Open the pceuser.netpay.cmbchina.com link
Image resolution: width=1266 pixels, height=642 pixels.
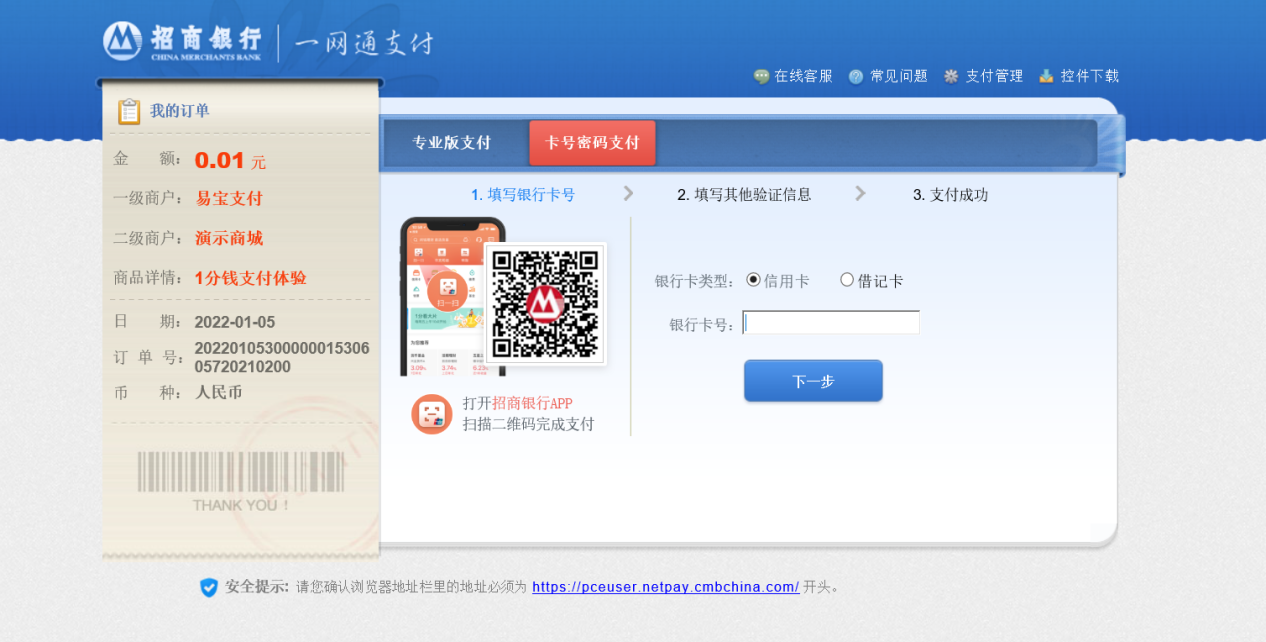[x=665, y=588]
